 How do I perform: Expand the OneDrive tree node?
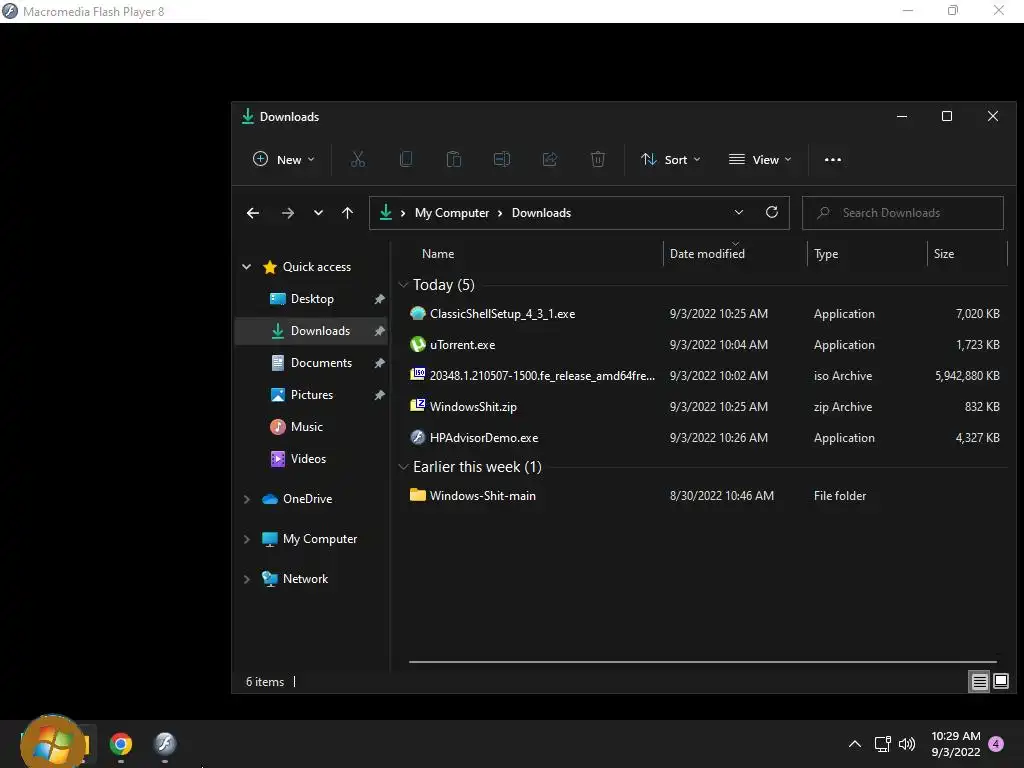coord(247,499)
